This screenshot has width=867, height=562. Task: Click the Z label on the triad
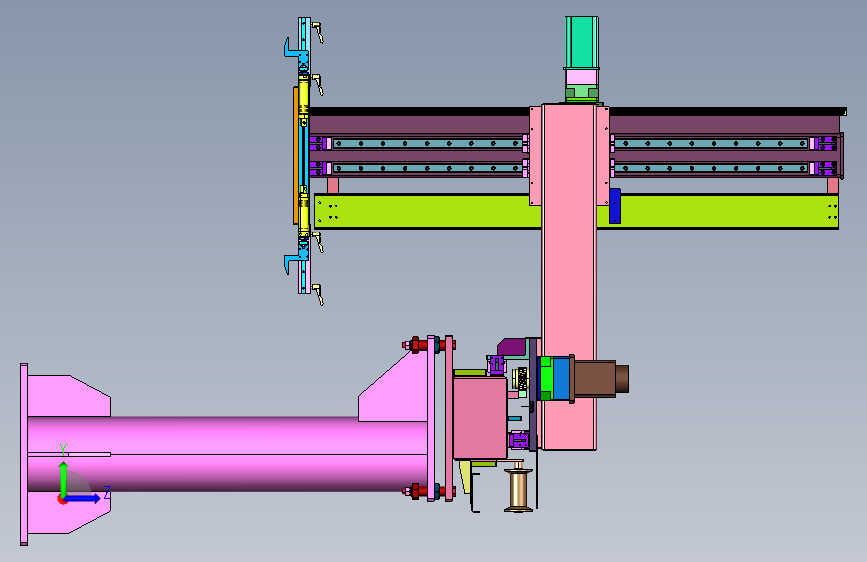pyautogui.click(x=107, y=492)
